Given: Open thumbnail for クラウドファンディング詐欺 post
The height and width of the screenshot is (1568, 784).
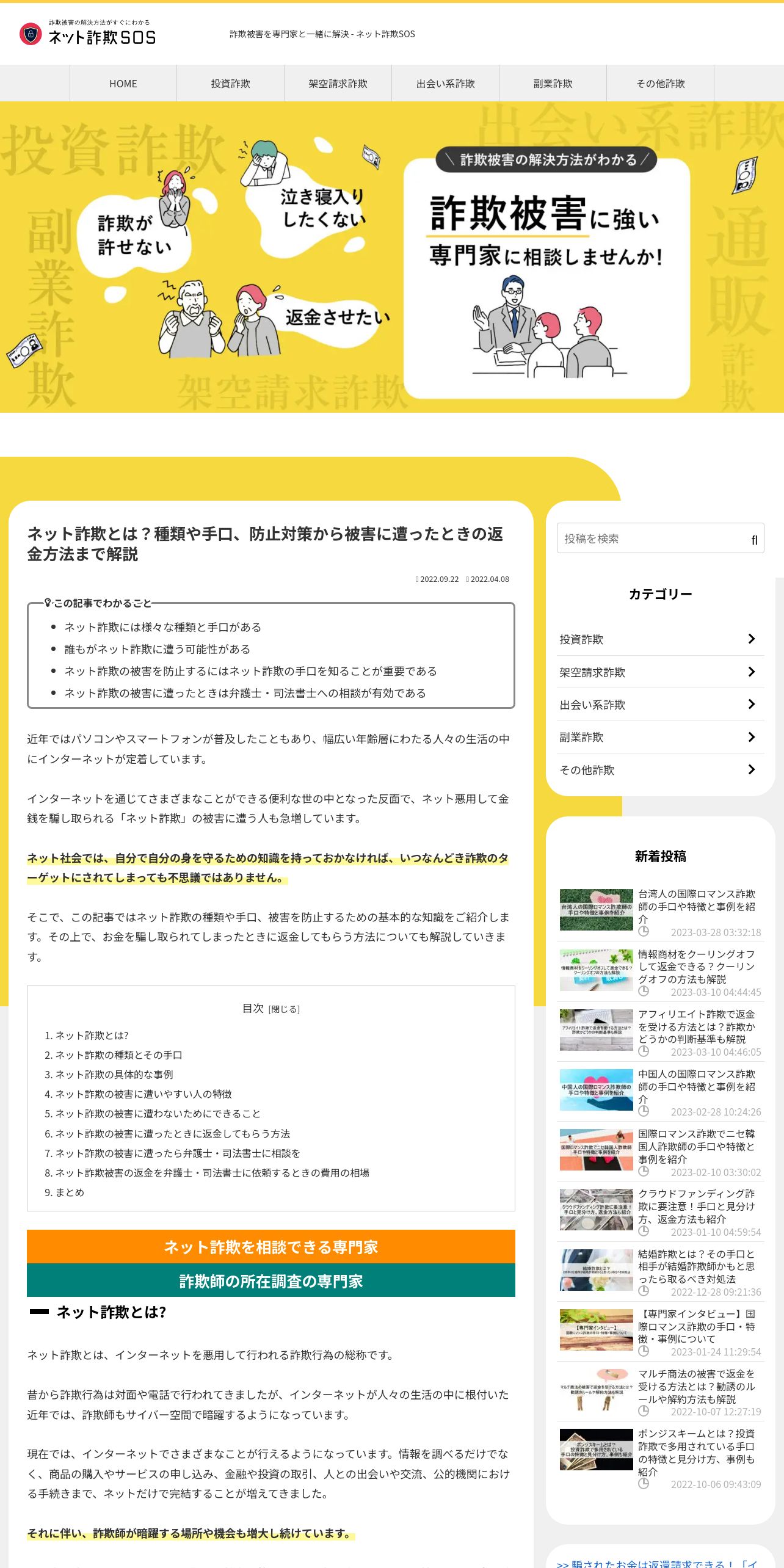Looking at the screenshot, I should [x=597, y=1210].
